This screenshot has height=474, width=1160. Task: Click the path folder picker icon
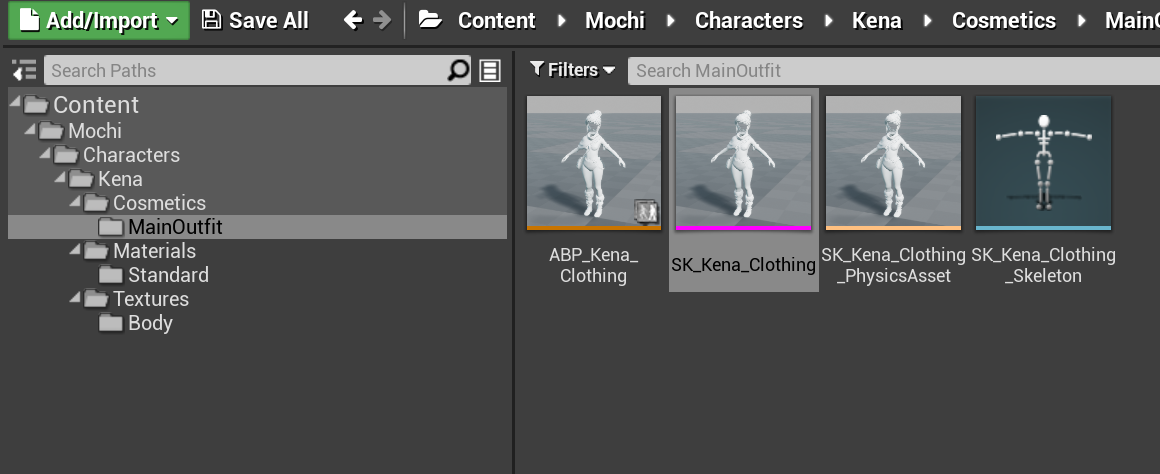[430, 20]
